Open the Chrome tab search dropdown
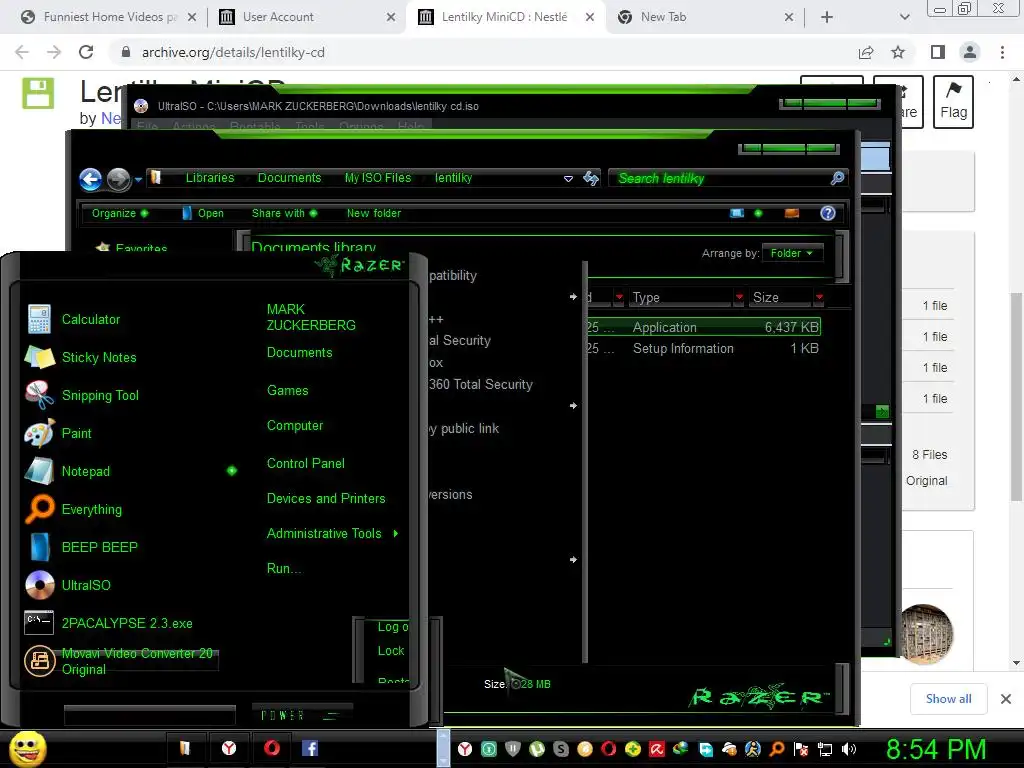 pyautogui.click(x=904, y=17)
